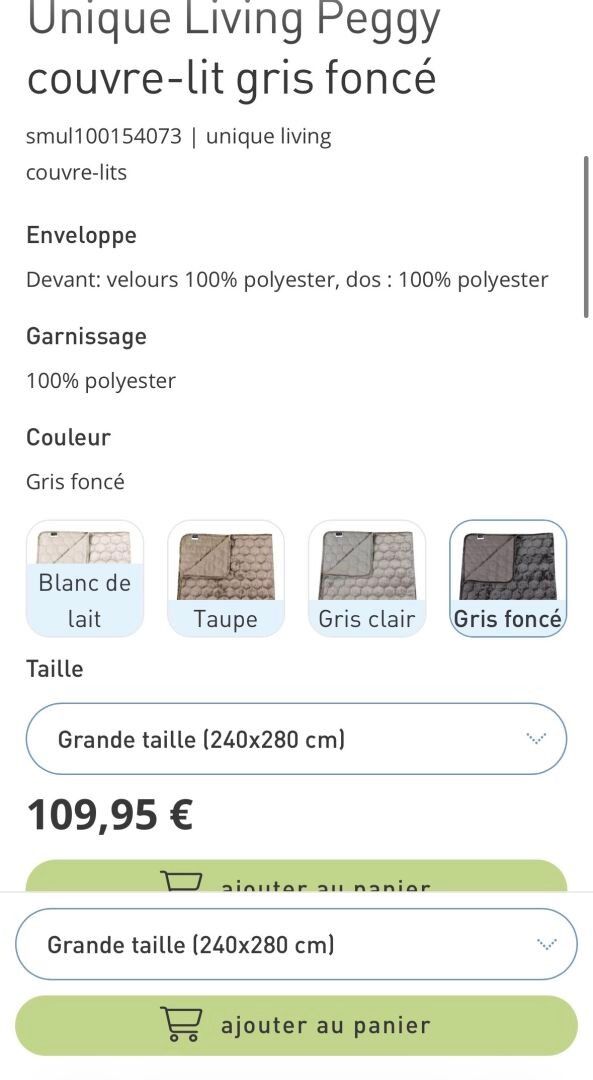This screenshot has height=1080, width=593.
Task: Click the chevron icon in the Taille dropdown
Action: coord(536,738)
